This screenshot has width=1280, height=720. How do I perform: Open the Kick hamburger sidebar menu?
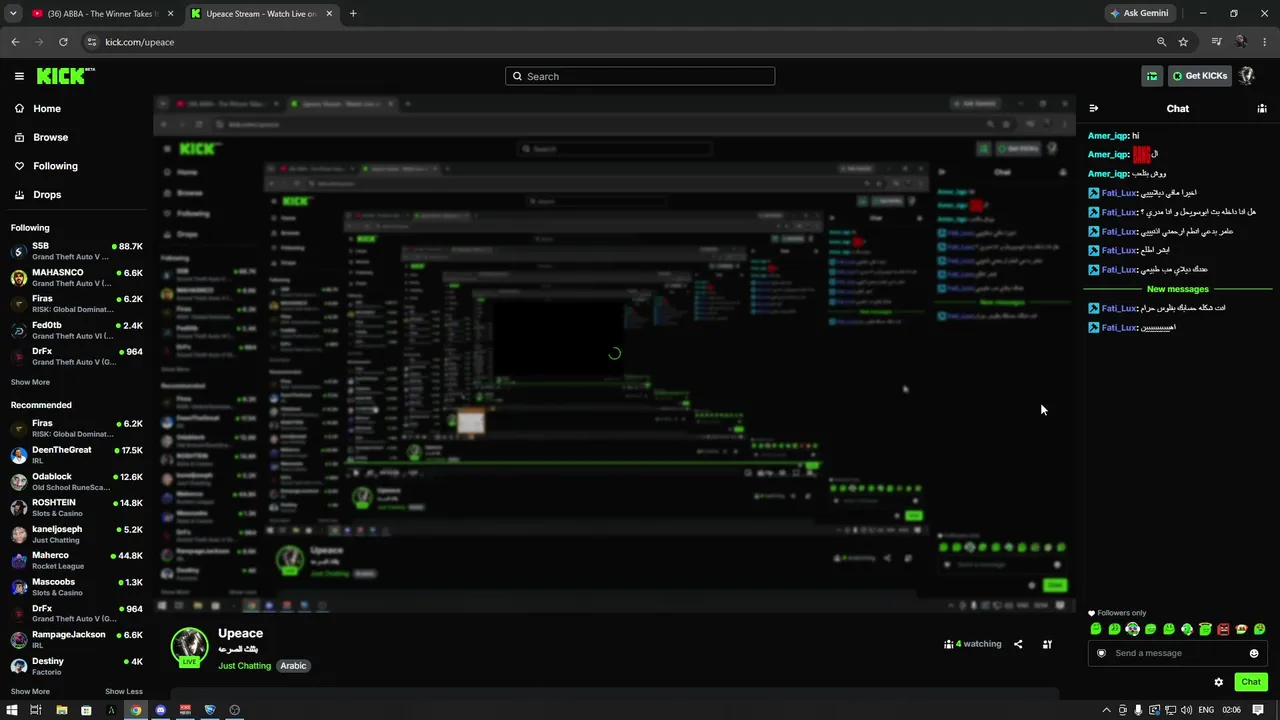[x=19, y=76]
